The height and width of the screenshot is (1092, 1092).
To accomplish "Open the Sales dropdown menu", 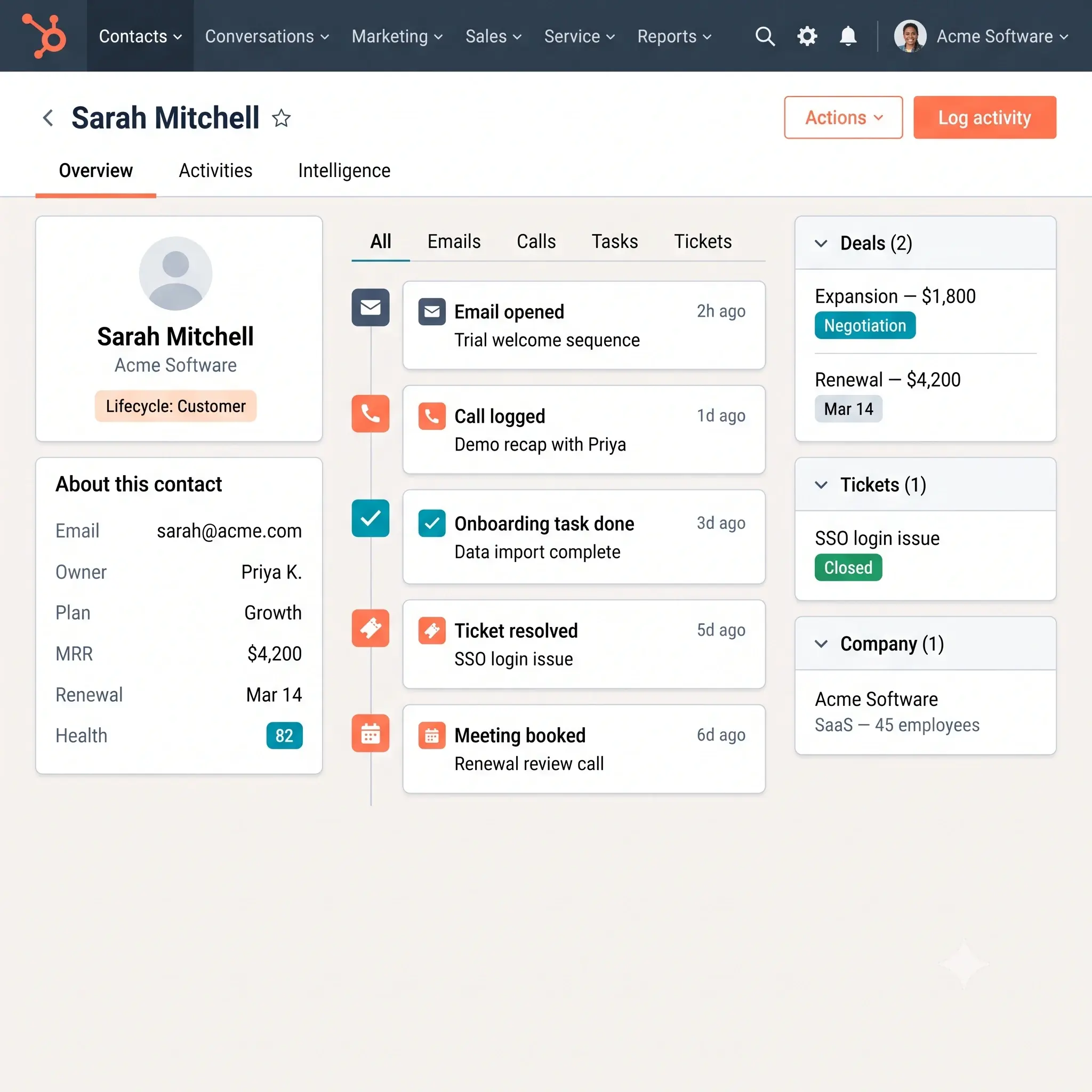I will tap(493, 36).
